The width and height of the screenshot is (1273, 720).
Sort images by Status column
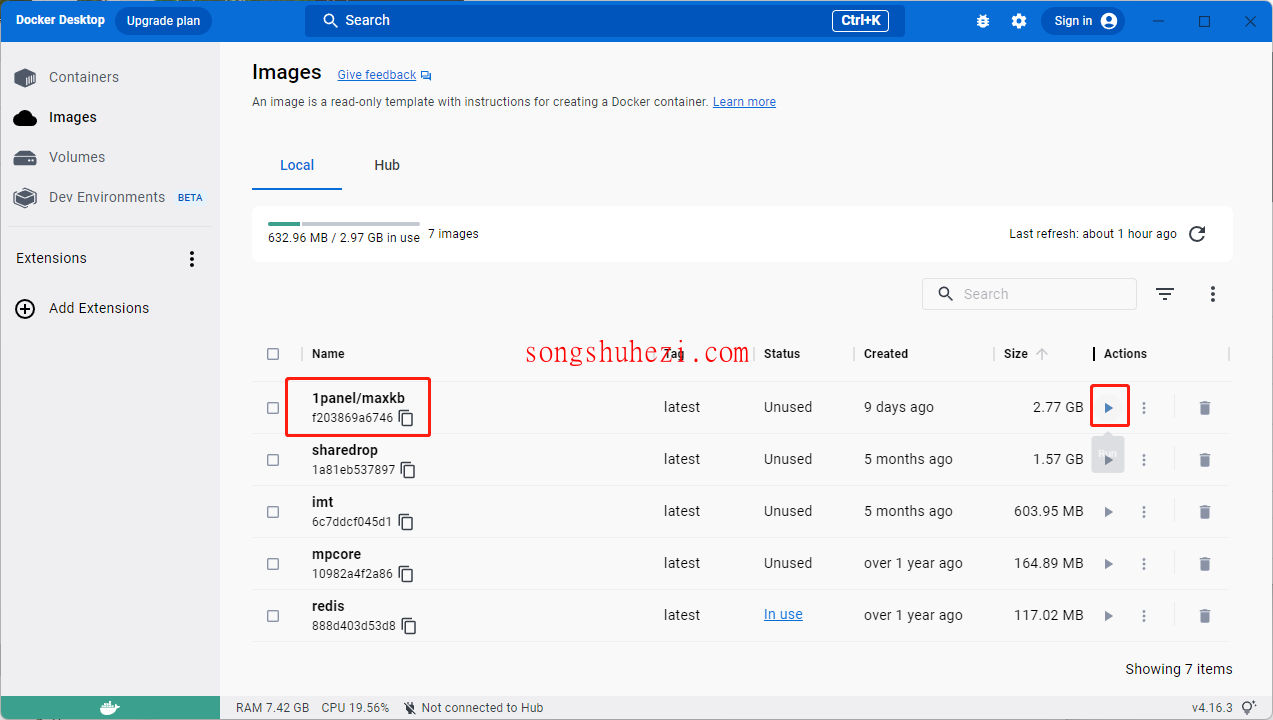(782, 354)
